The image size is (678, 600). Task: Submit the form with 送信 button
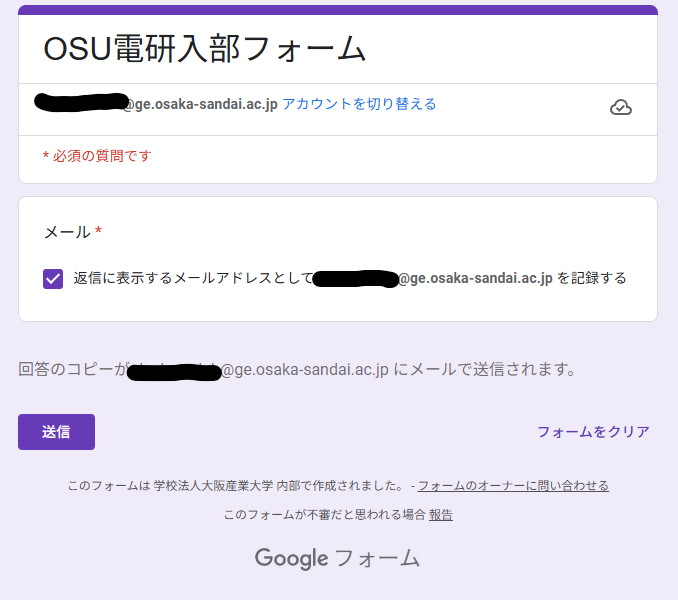point(56,432)
